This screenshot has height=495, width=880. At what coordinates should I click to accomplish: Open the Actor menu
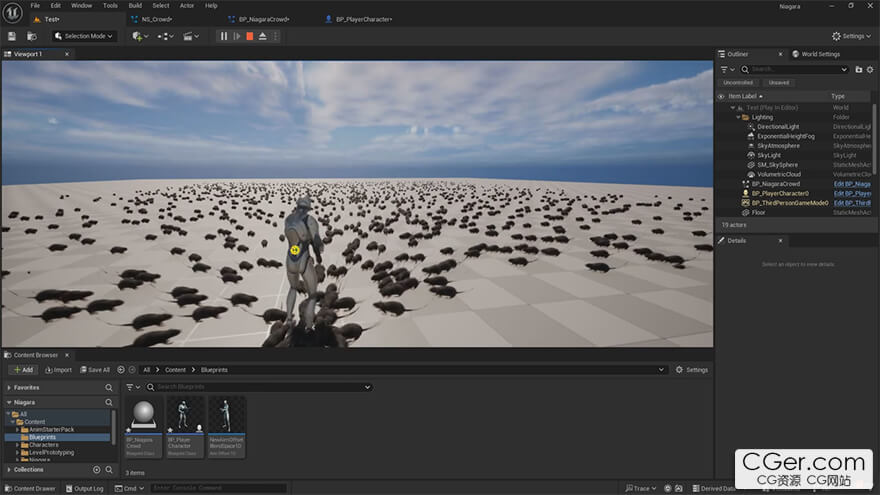(x=187, y=6)
